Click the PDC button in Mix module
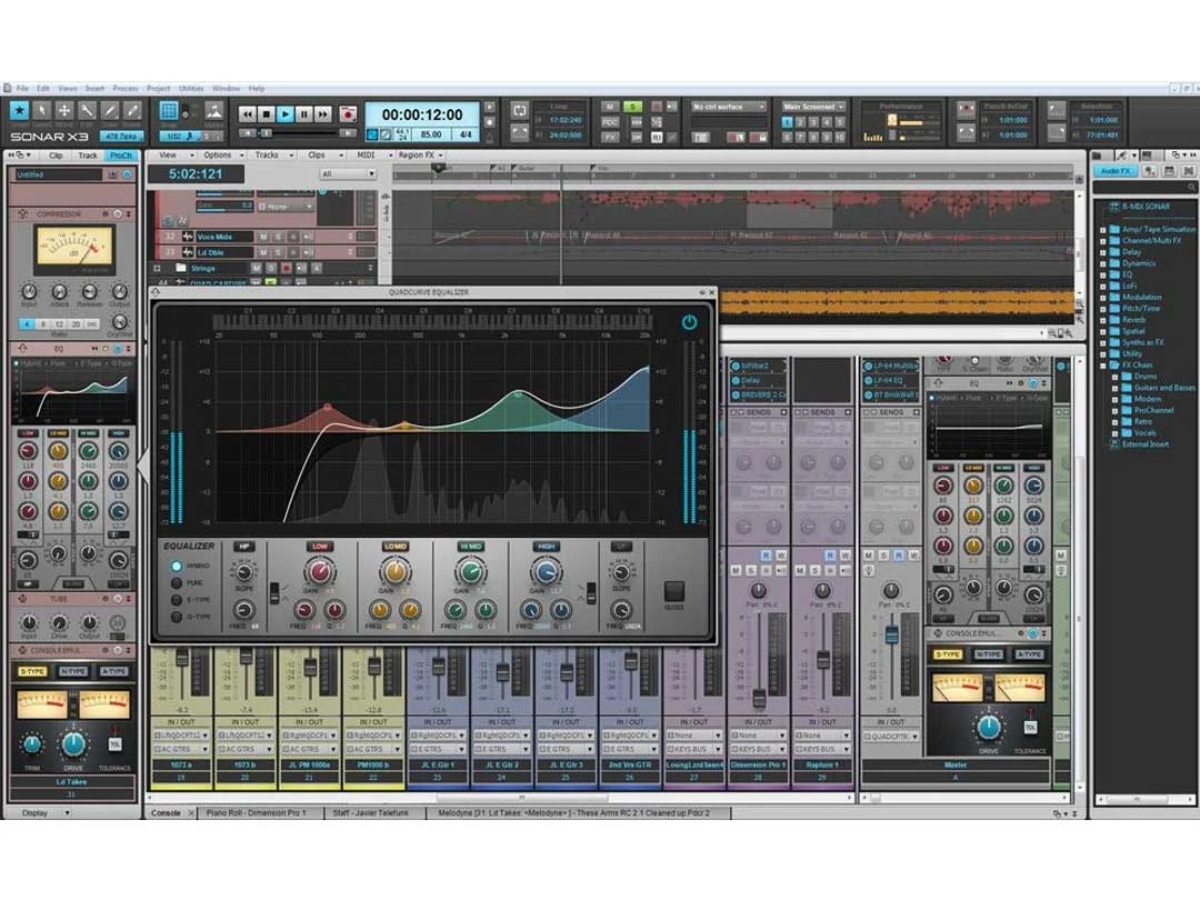Viewport: 1200px width, 900px height. pos(610,122)
